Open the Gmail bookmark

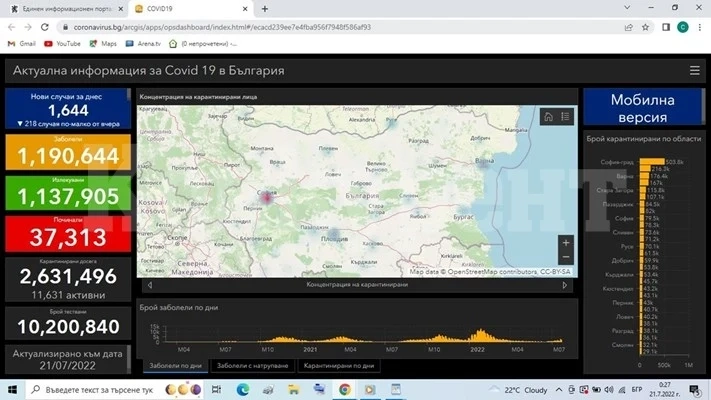(x=22, y=44)
